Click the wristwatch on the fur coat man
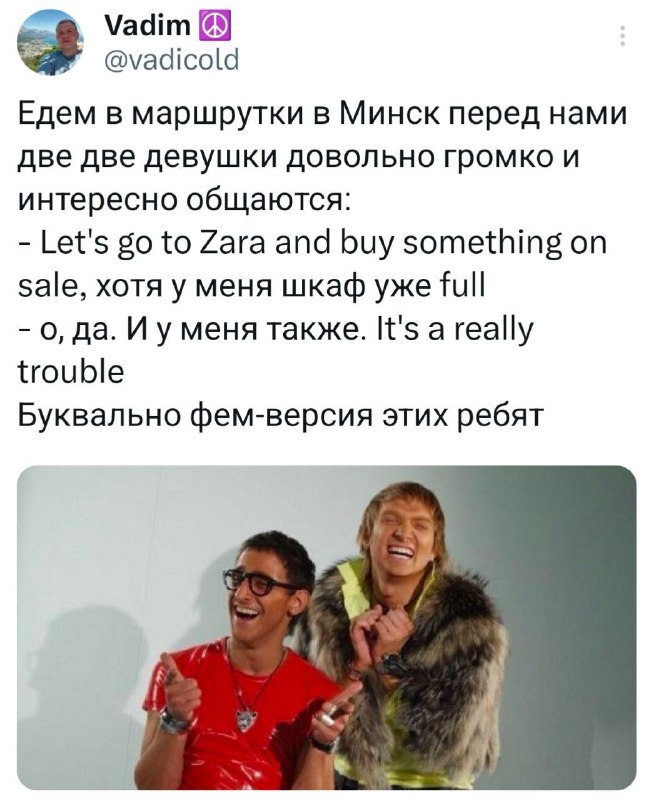 point(392,666)
